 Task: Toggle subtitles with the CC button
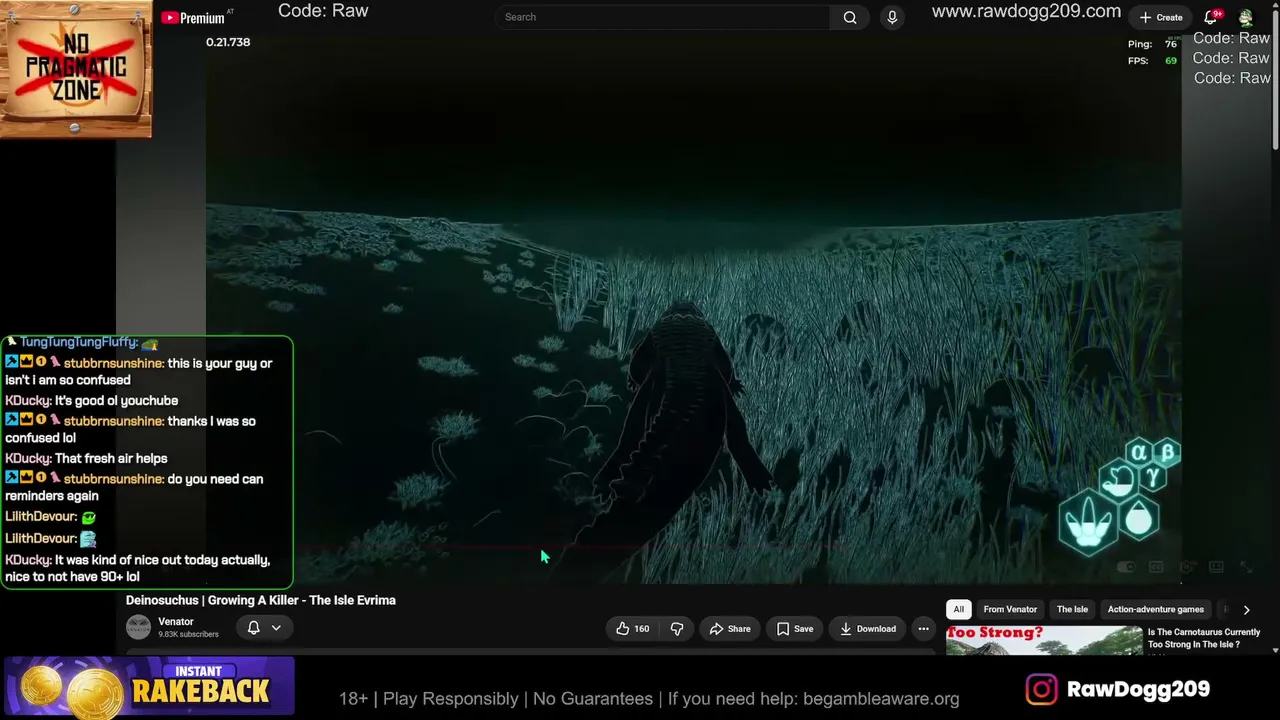click(x=1156, y=567)
